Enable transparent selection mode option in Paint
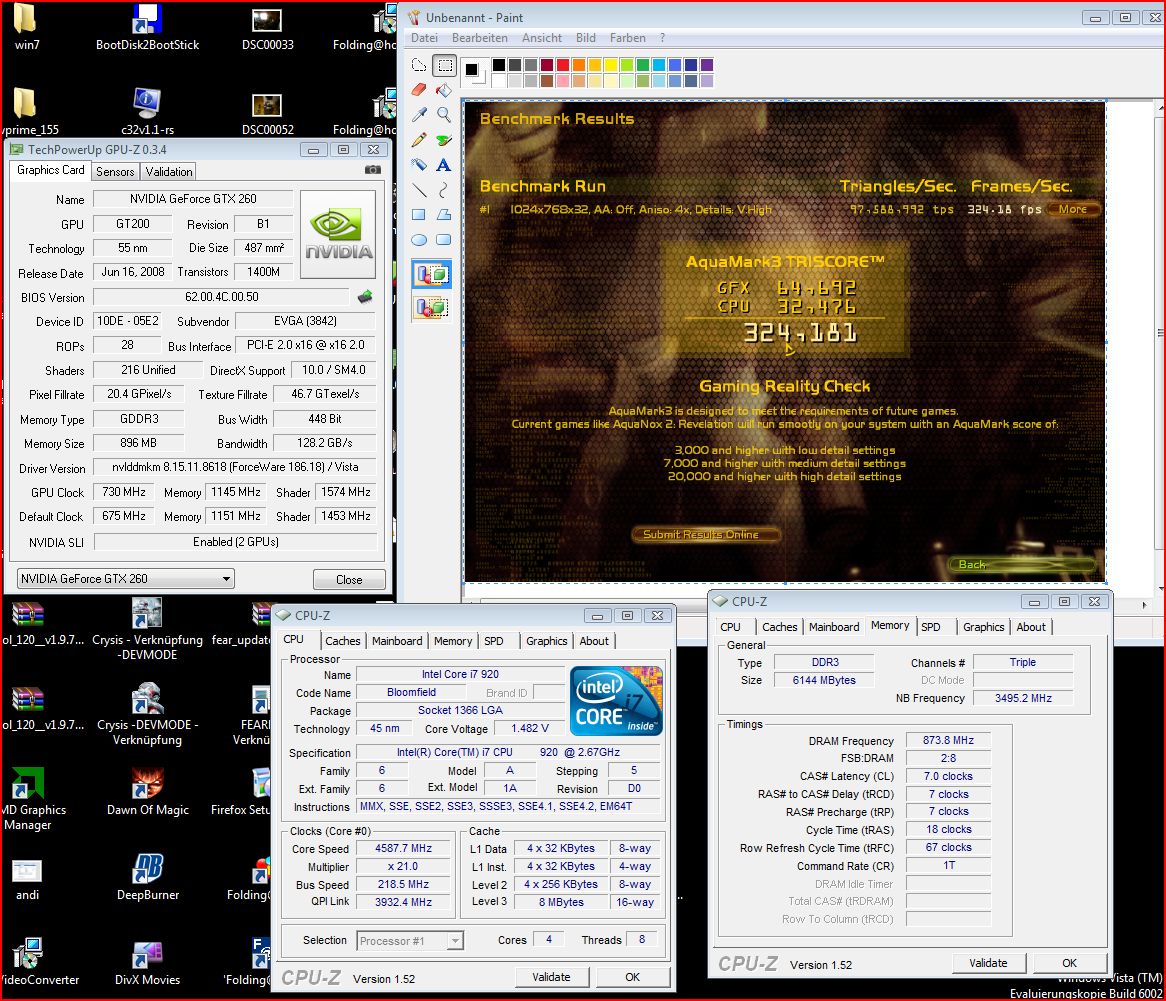Viewport: 1166px width, 1001px height. 431,306
